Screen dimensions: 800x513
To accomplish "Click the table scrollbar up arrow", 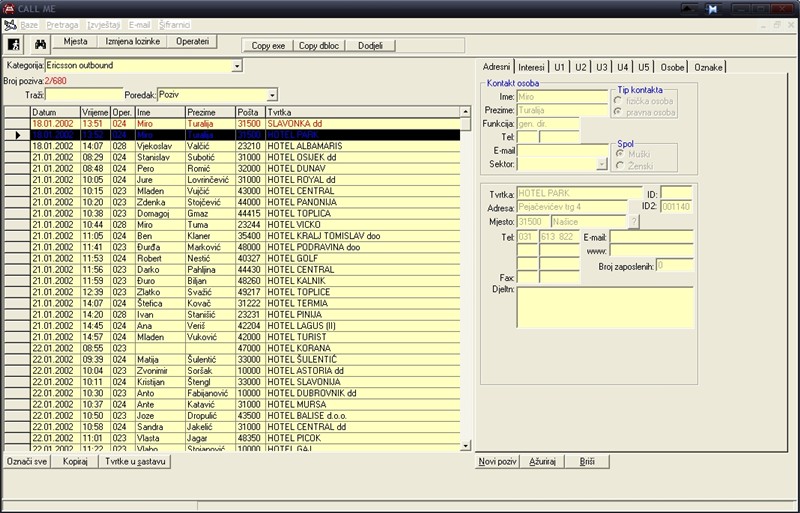I will pos(465,112).
